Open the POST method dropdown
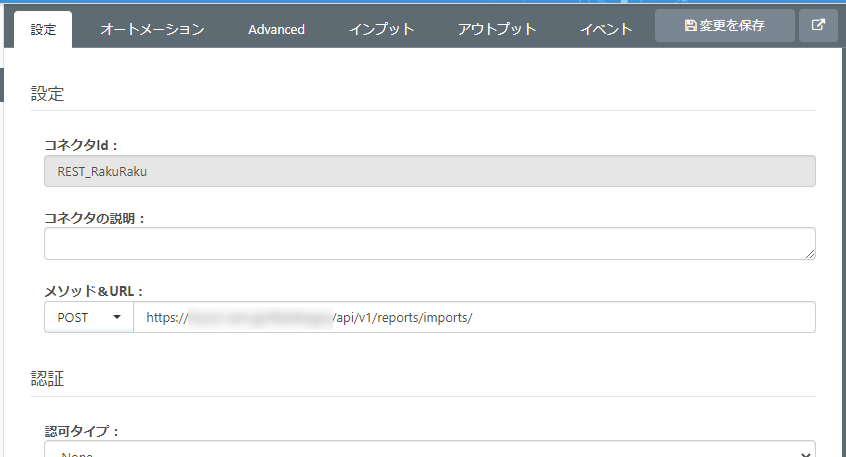 click(89, 317)
